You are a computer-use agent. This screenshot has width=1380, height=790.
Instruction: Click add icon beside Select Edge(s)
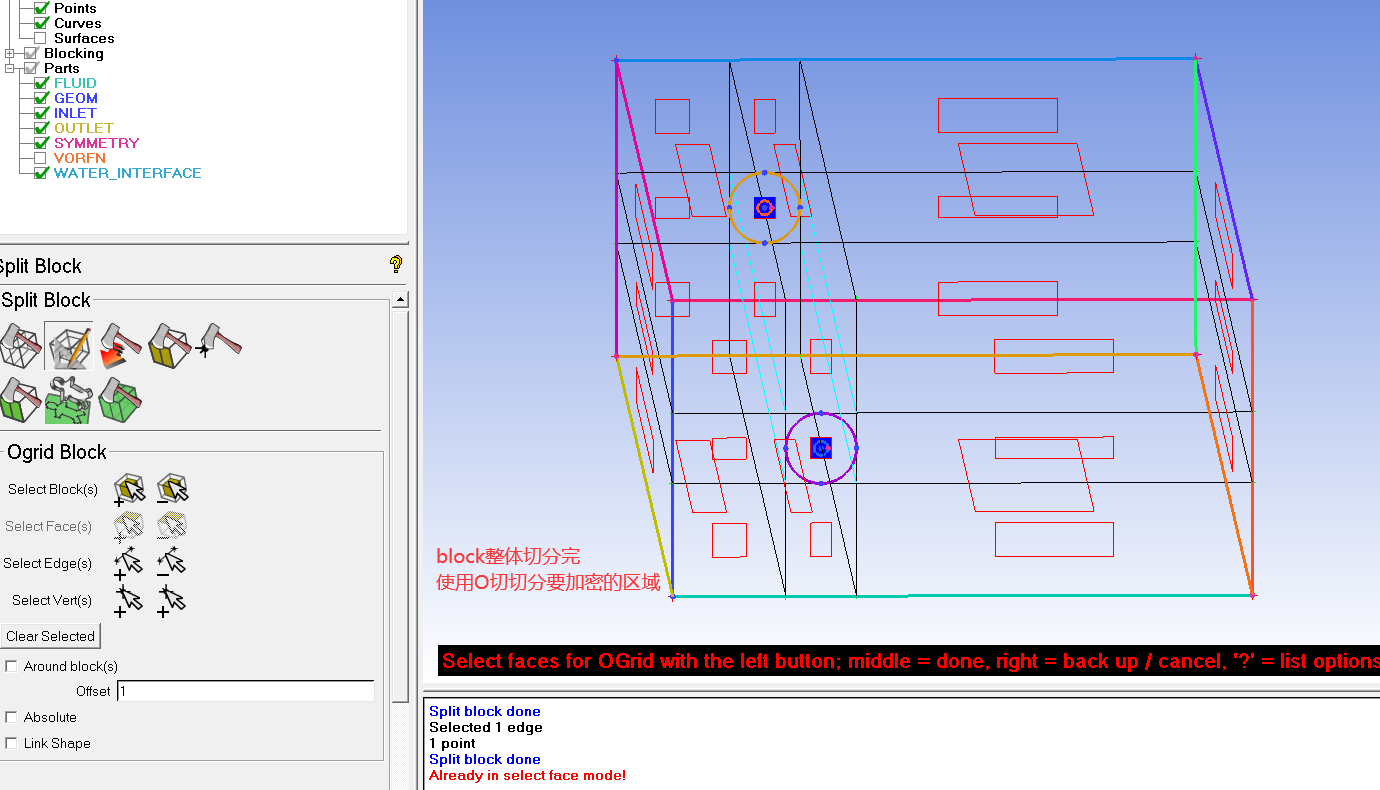tap(129, 564)
